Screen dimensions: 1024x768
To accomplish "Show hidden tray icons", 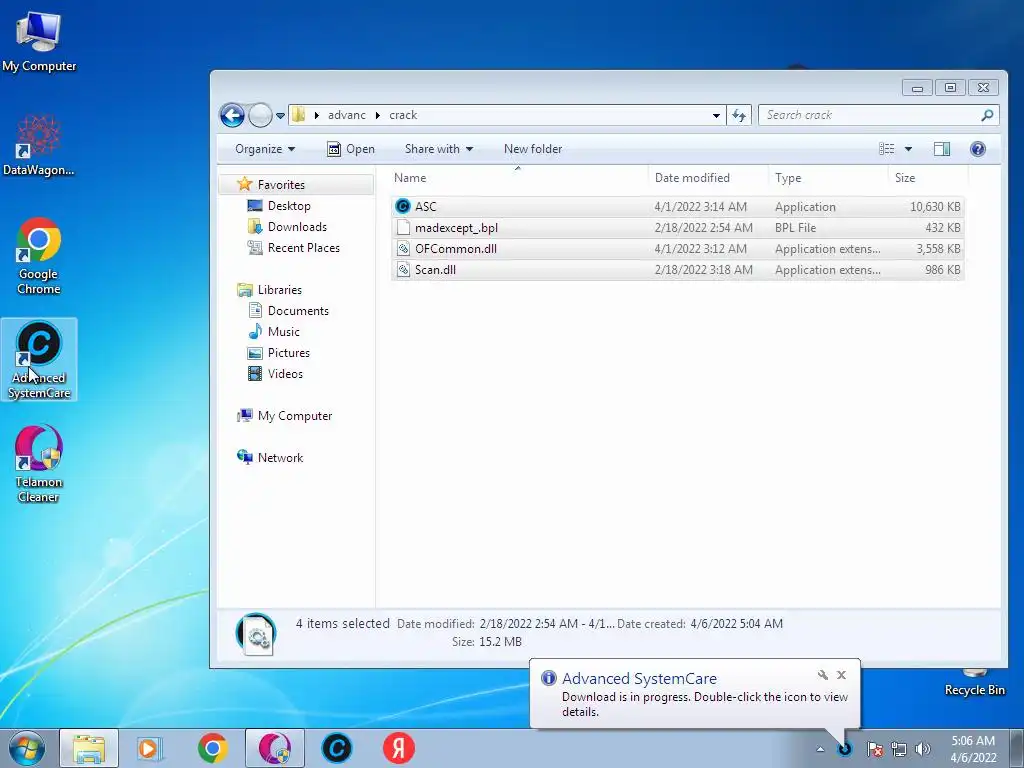I will [x=820, y=750].
